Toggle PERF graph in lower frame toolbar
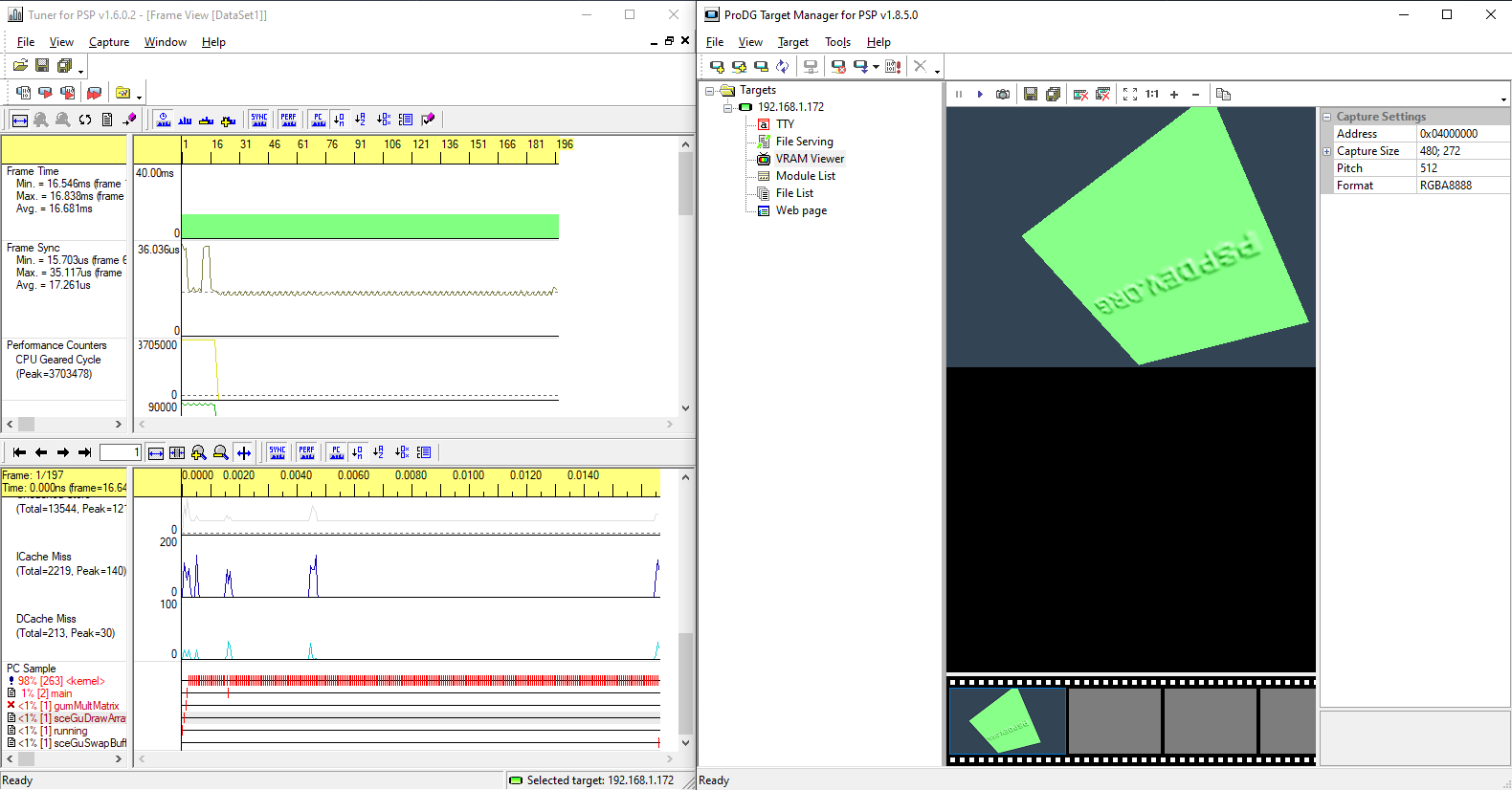This screenshot has height=790, width=1512. coord(307,452)
